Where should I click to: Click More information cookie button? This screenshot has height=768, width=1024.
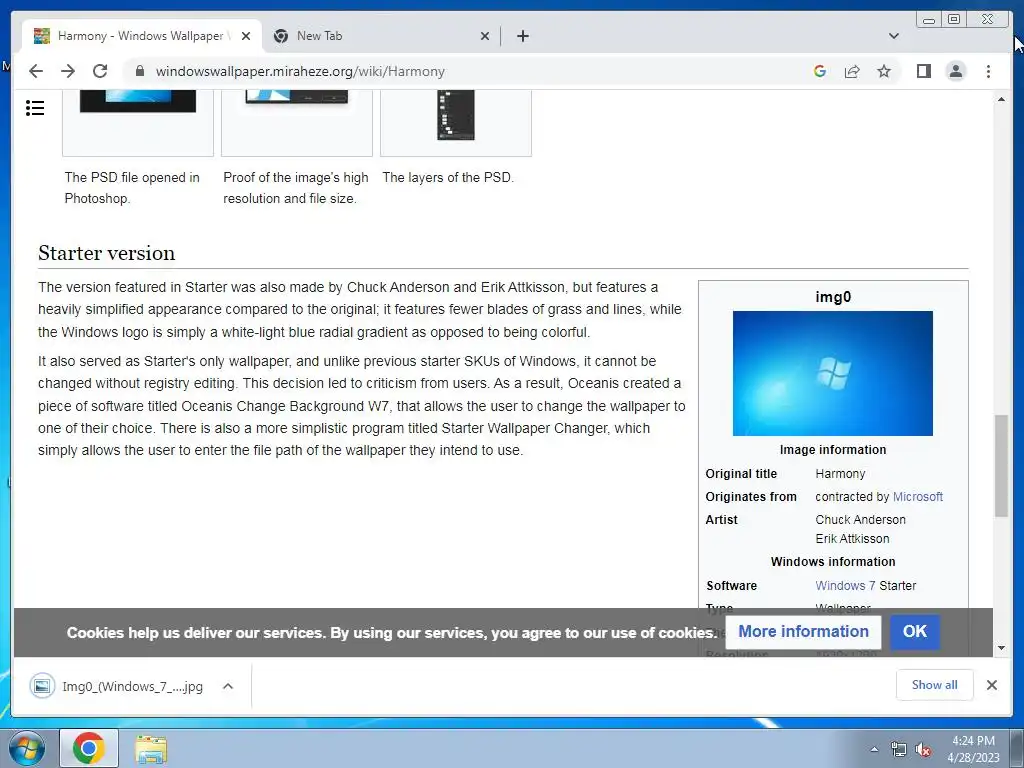pos(803,632)
